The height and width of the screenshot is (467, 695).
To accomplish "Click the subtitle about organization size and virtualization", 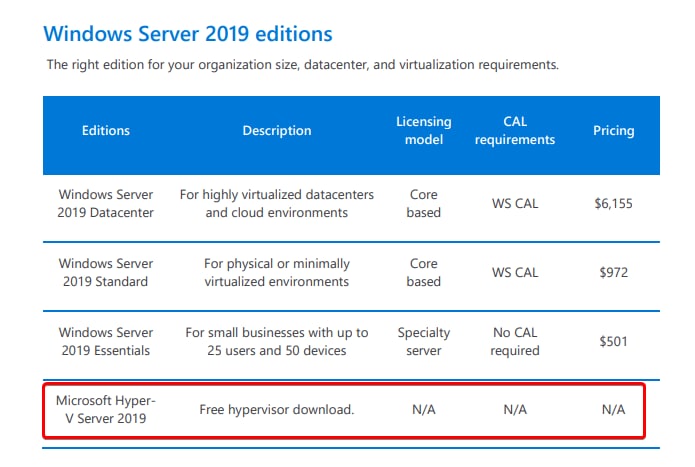I will click(x=303, y=65).
